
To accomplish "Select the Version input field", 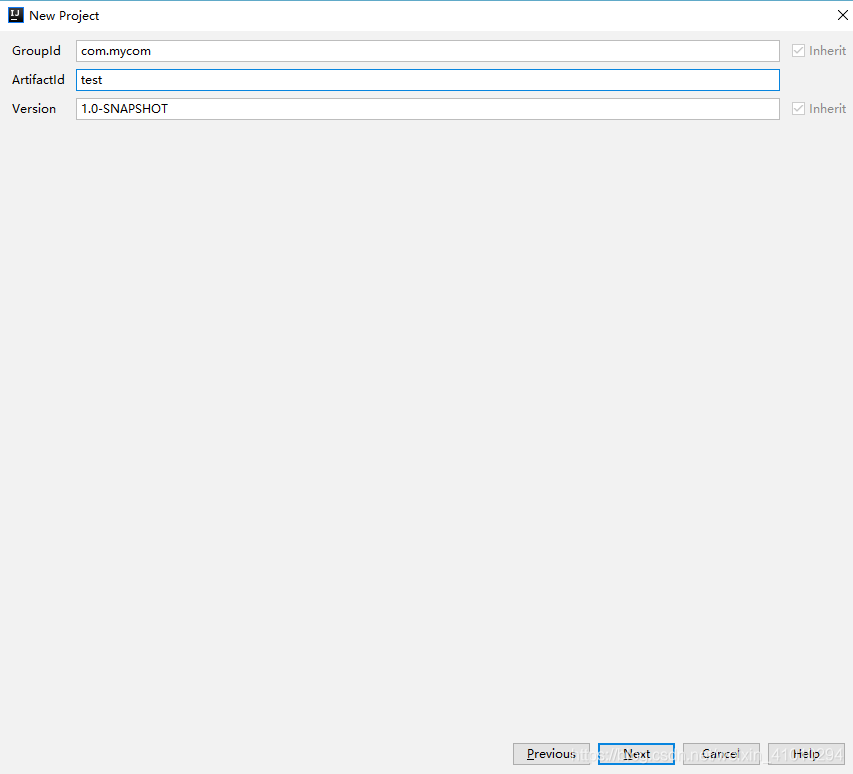I will [428, 109].
